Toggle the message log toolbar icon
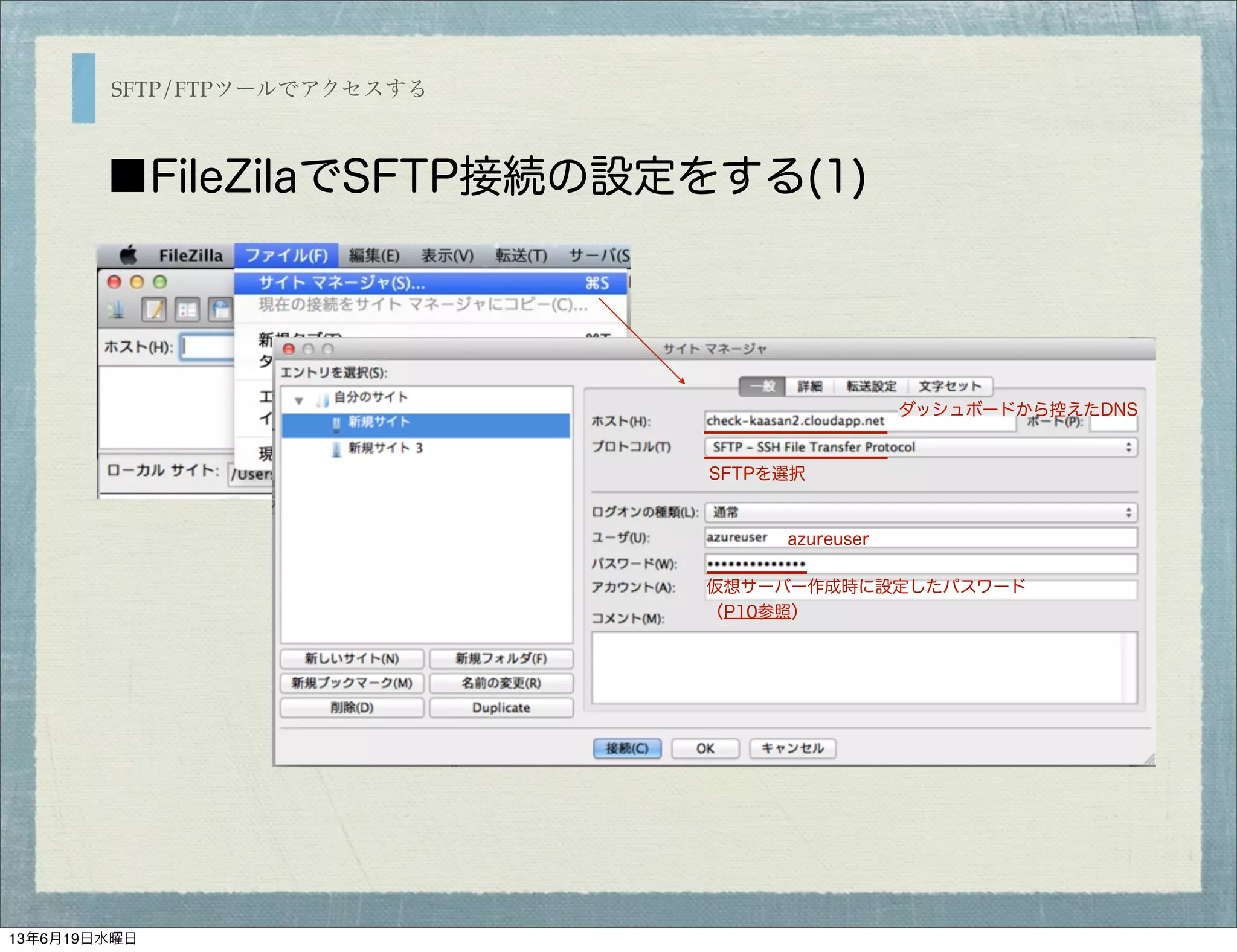This screenshot has width=1237, height=952. pos(154,310)
